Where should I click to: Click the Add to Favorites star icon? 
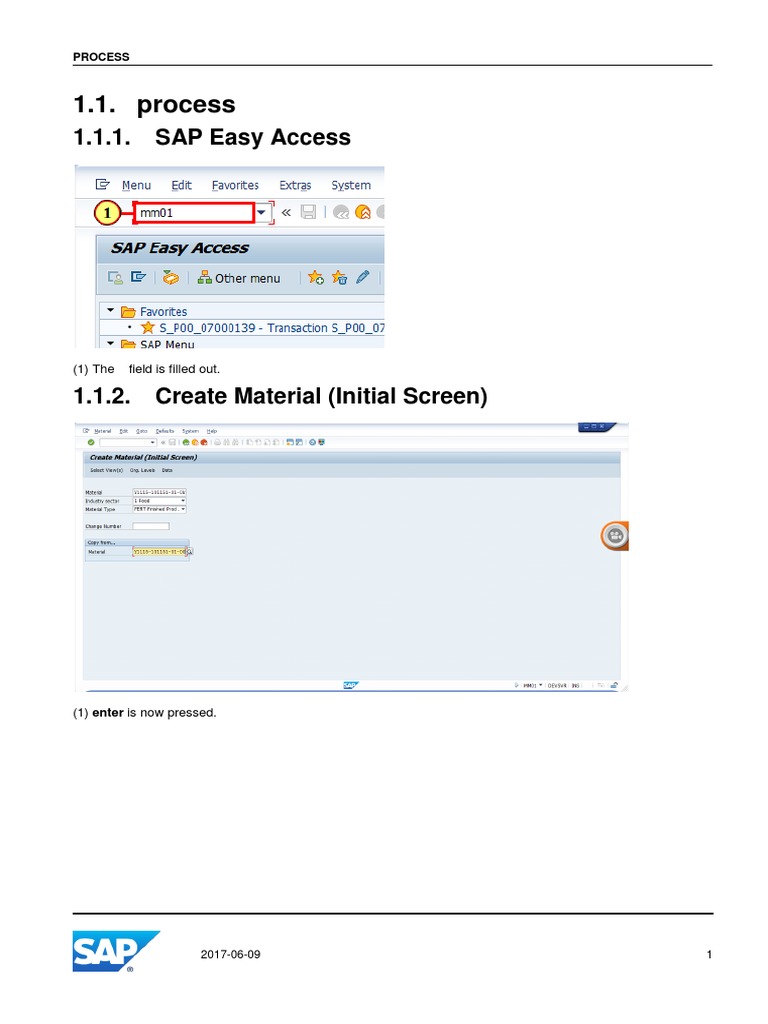[x=316, y=278]
